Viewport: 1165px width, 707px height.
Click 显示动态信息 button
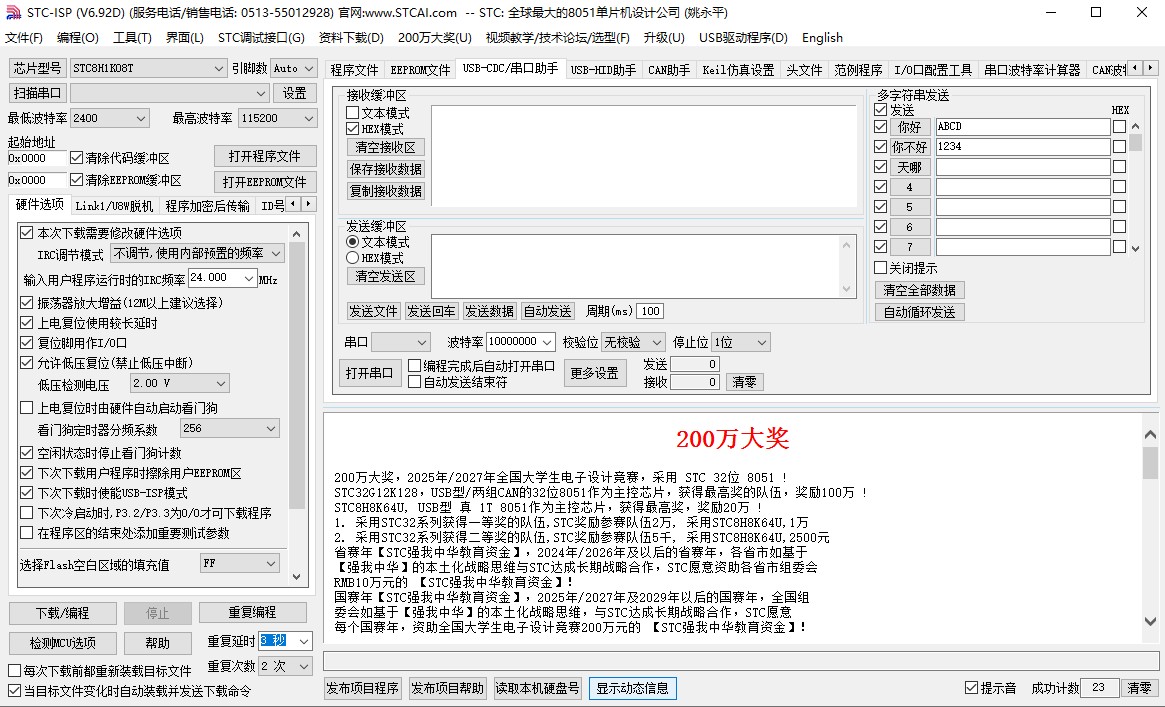pos(633,688)
